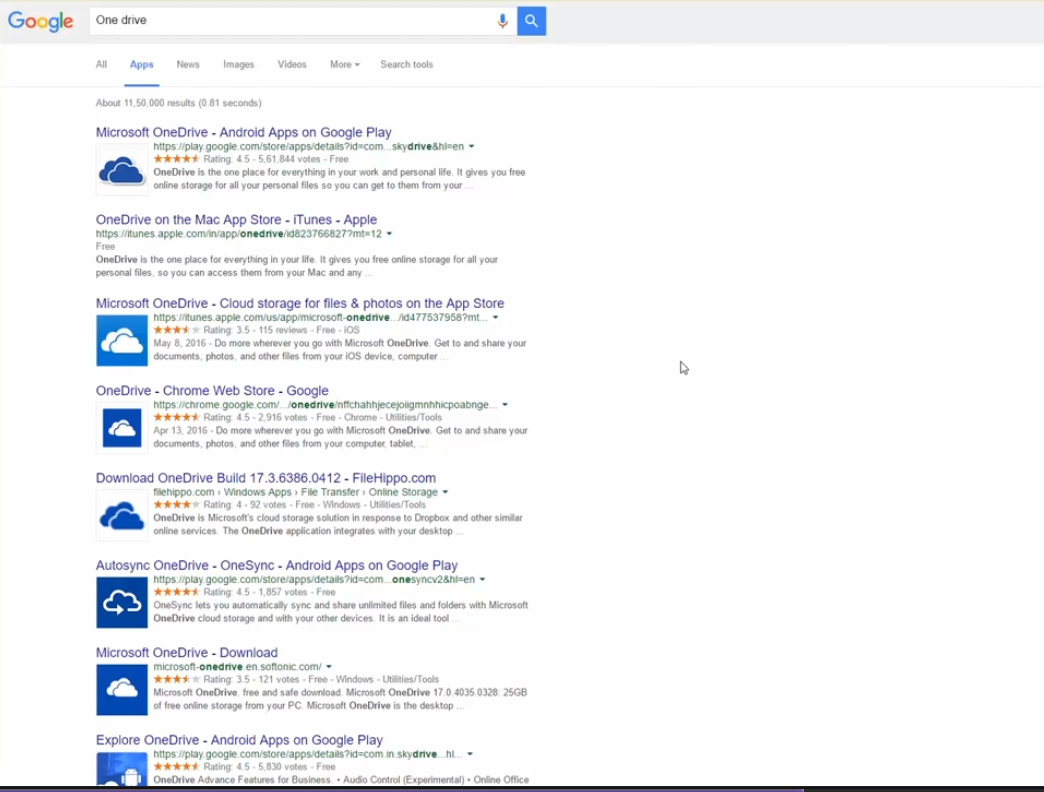
Task: Open Autosync OneDrive - OneSync link
Action: pyautogui.click(x=277, y=565)
